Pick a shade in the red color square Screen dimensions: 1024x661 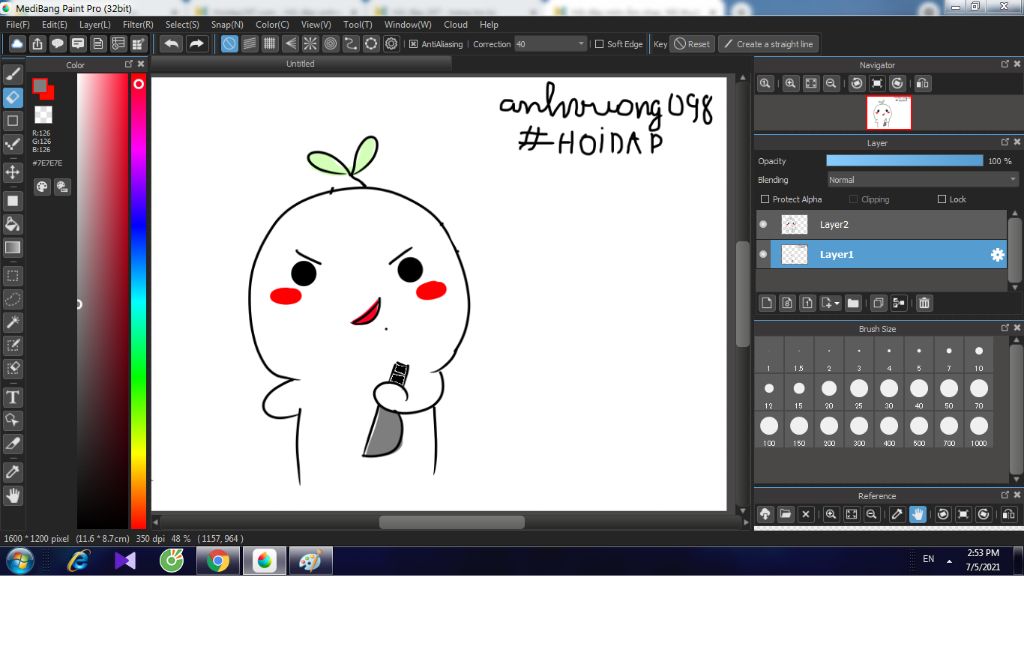coord(103,301)
